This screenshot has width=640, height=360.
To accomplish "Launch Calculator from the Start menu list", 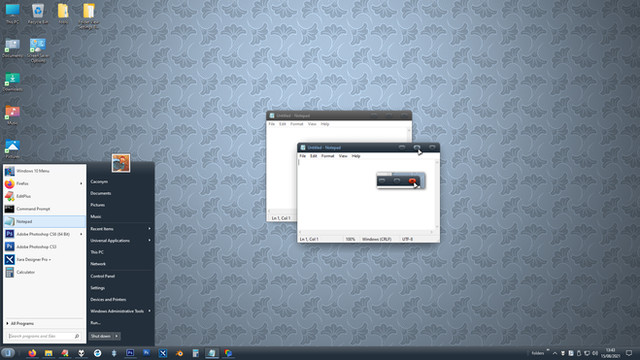I will coord(25,272).
